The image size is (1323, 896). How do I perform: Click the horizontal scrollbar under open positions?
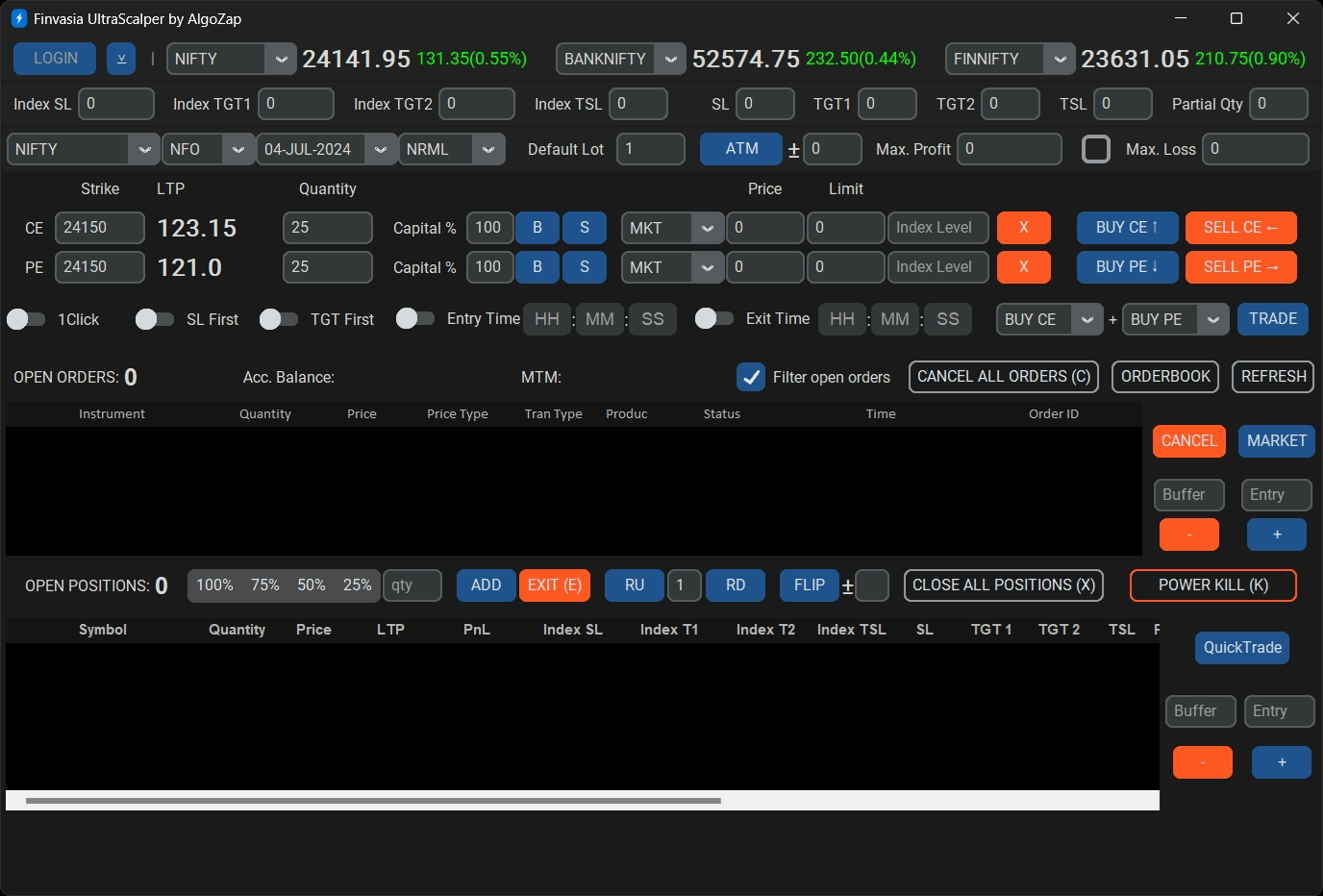click(x=373, y=800)
